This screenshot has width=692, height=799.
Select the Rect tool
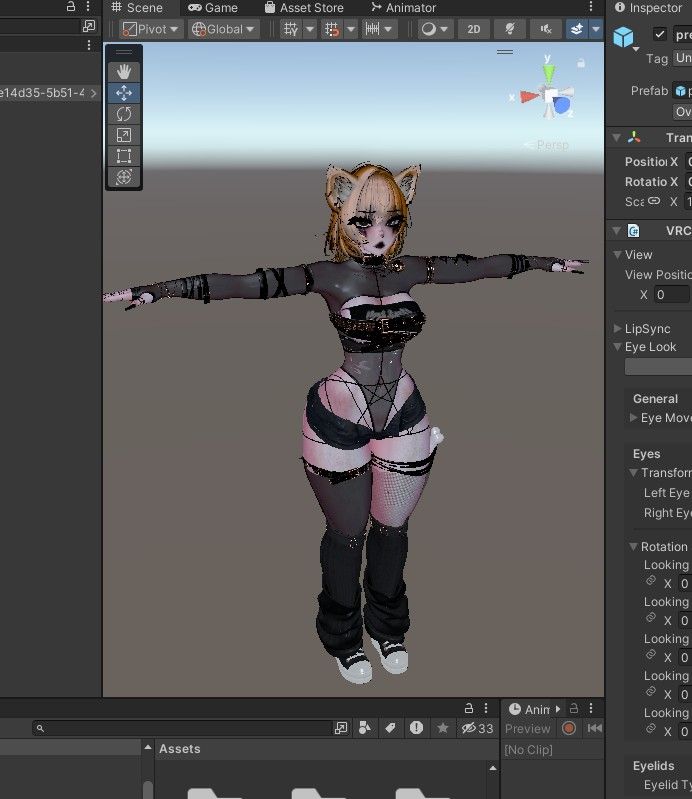coord(124,156)
